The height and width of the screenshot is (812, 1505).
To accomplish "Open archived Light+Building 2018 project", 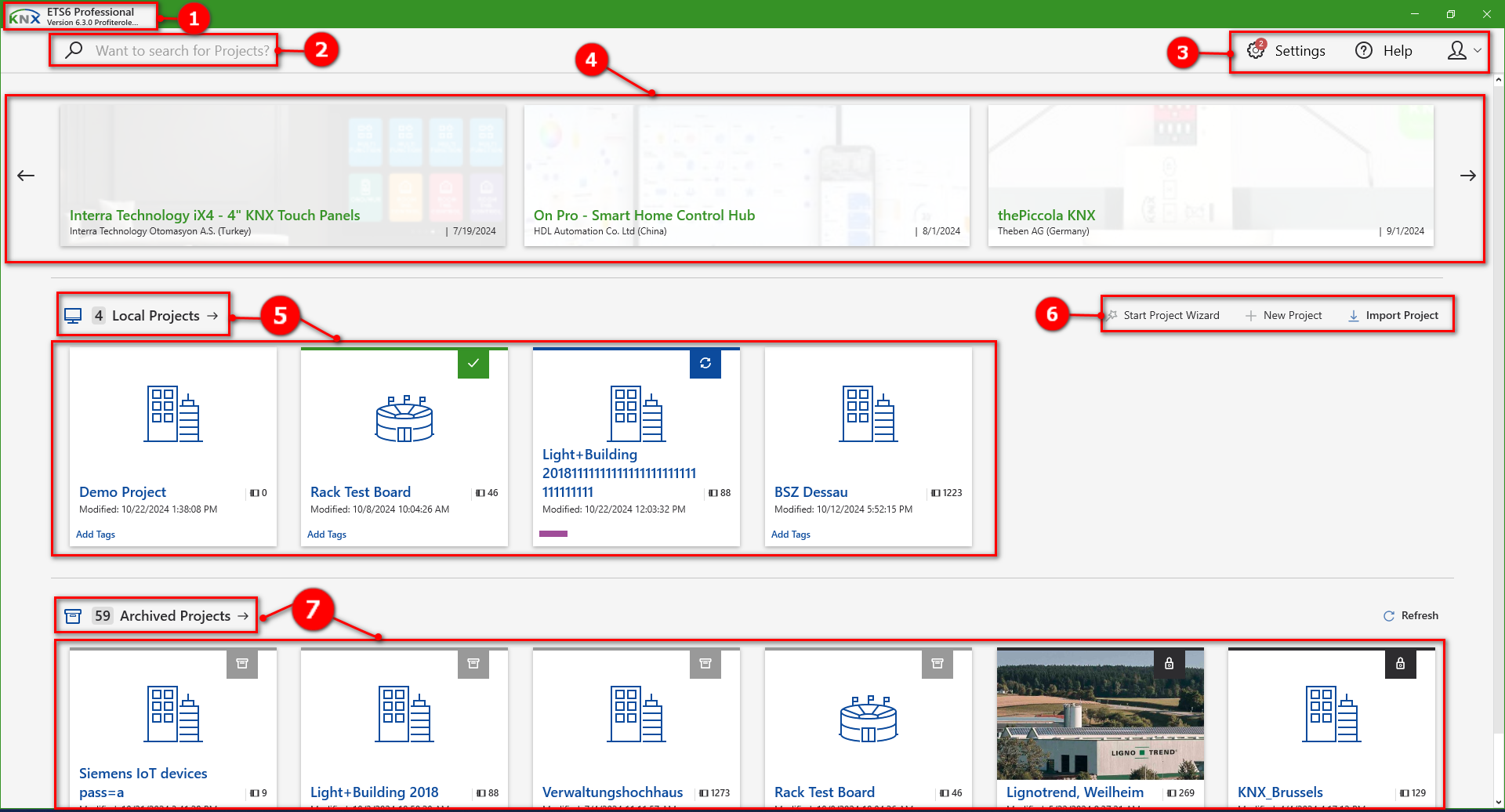I will coord(375,792).
